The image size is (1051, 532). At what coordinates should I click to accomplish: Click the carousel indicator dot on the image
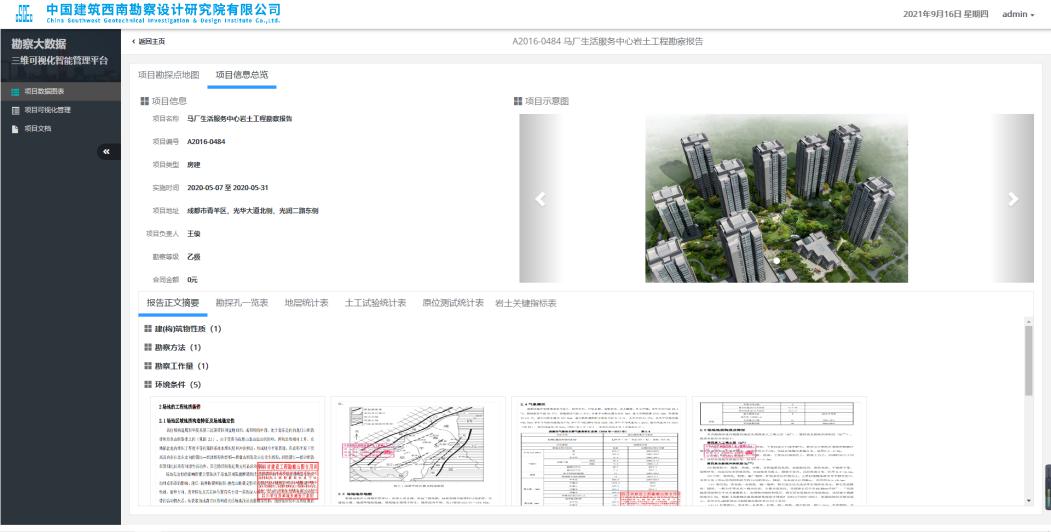776,260
